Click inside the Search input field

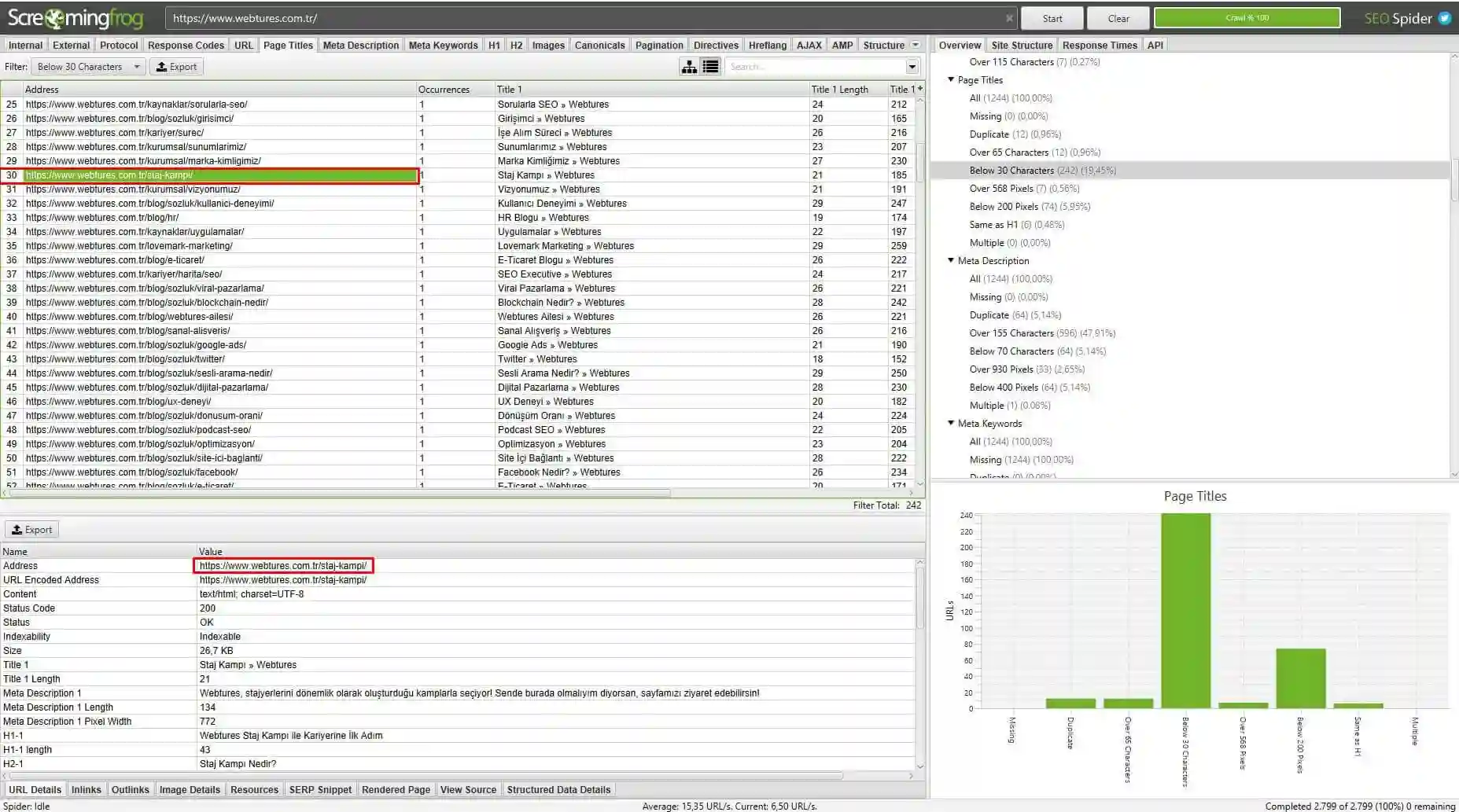coord(810,67)
